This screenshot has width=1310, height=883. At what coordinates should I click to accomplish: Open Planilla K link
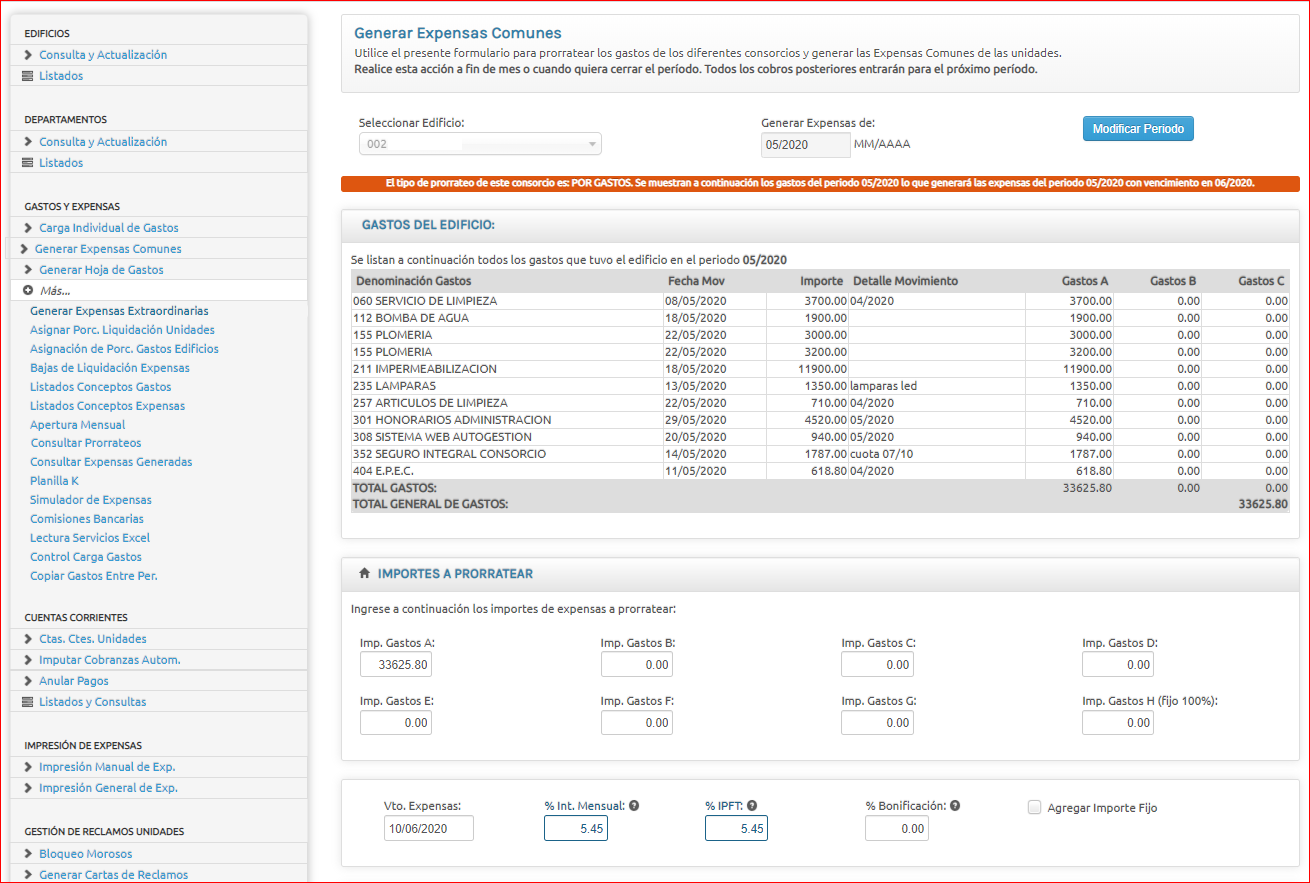[x=55, y=481]
